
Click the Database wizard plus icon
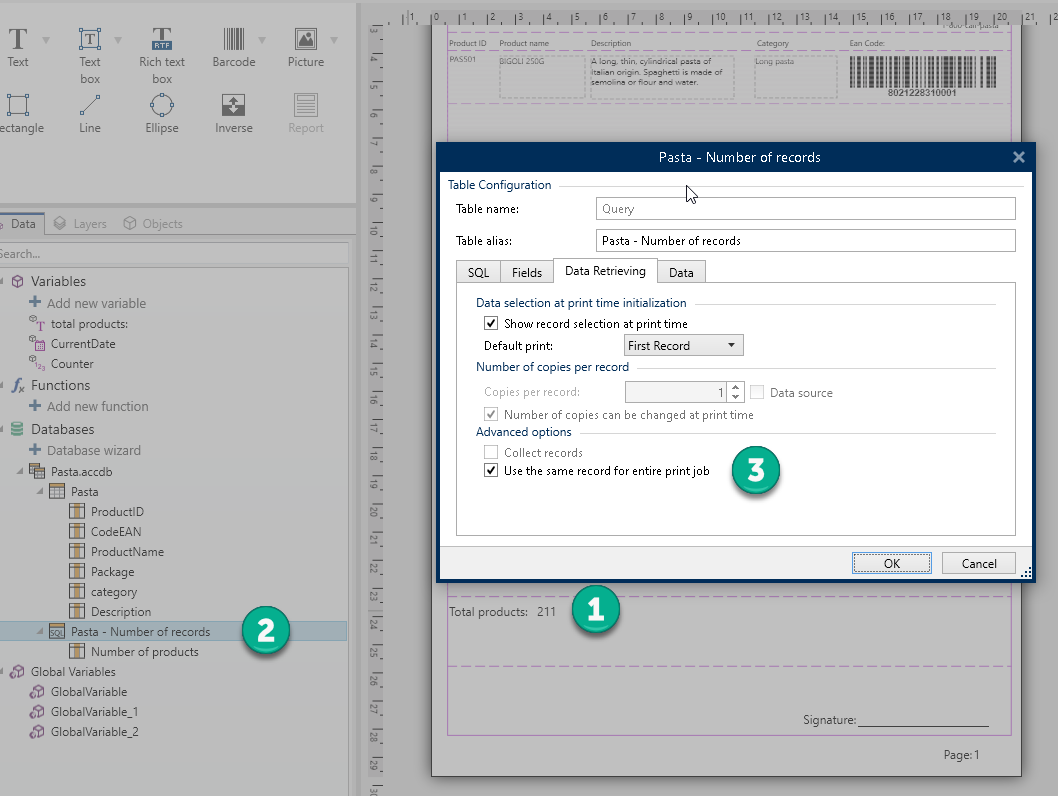tap(35, 450)
